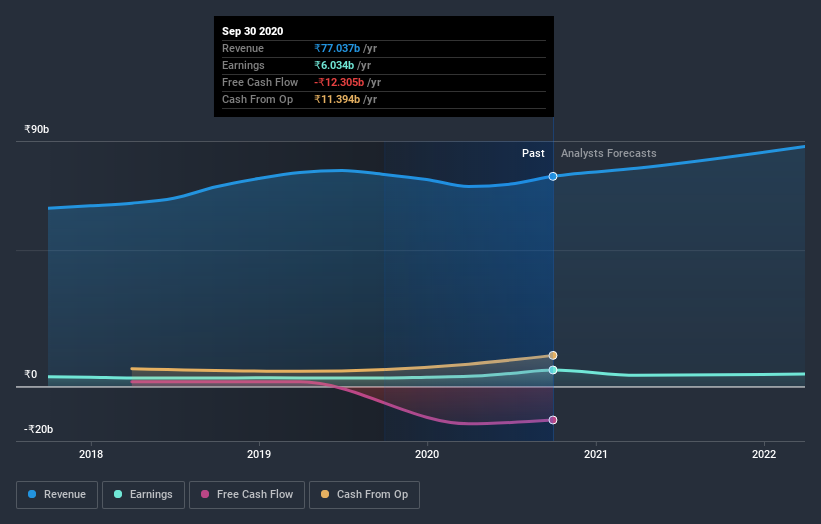
Task: Click the Sep 30 2020 tooltip date
Action: pyautogui.click(x=252, y=31)
